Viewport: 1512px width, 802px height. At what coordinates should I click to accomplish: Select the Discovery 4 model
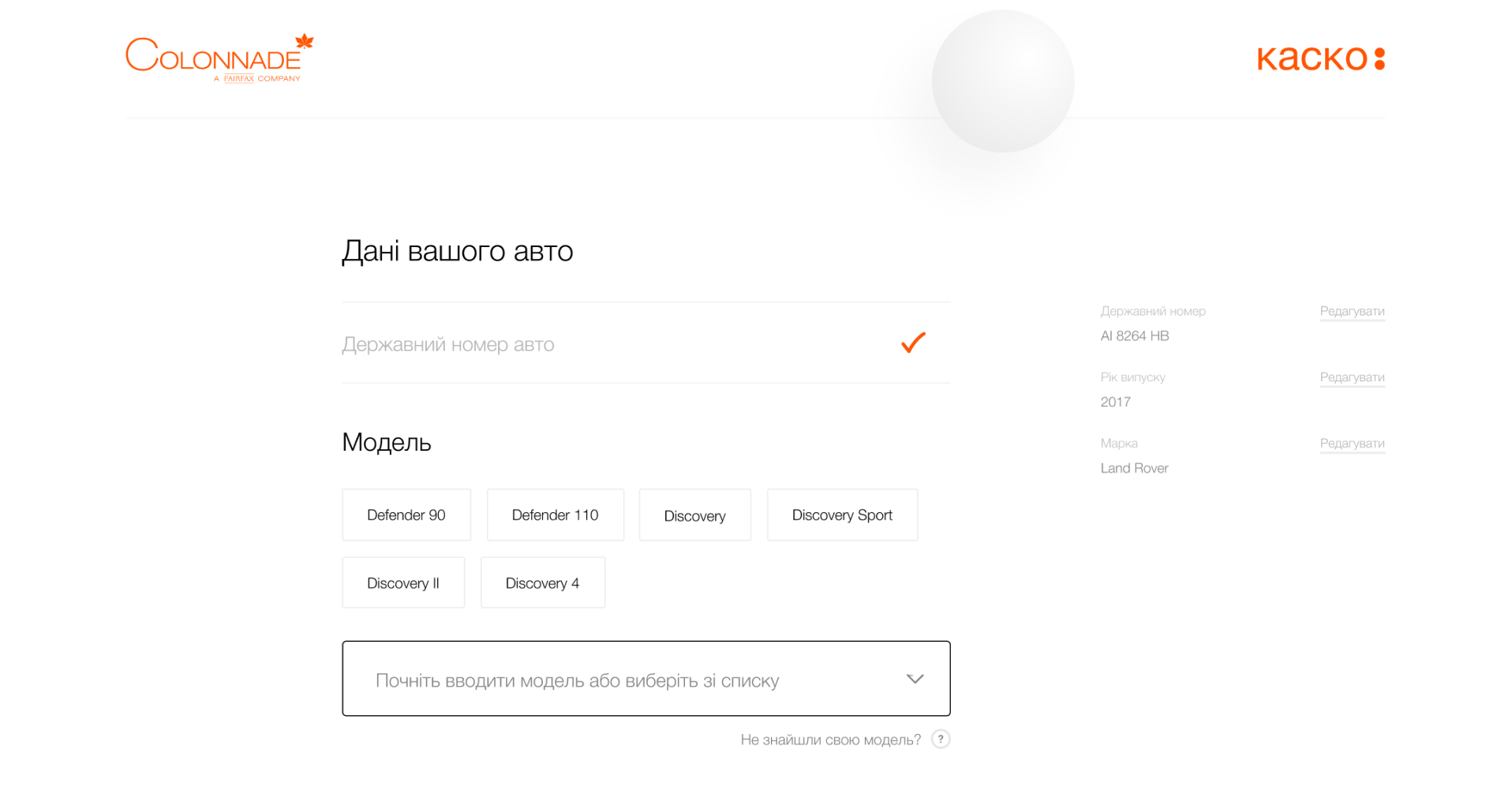(x=542, y=583)
